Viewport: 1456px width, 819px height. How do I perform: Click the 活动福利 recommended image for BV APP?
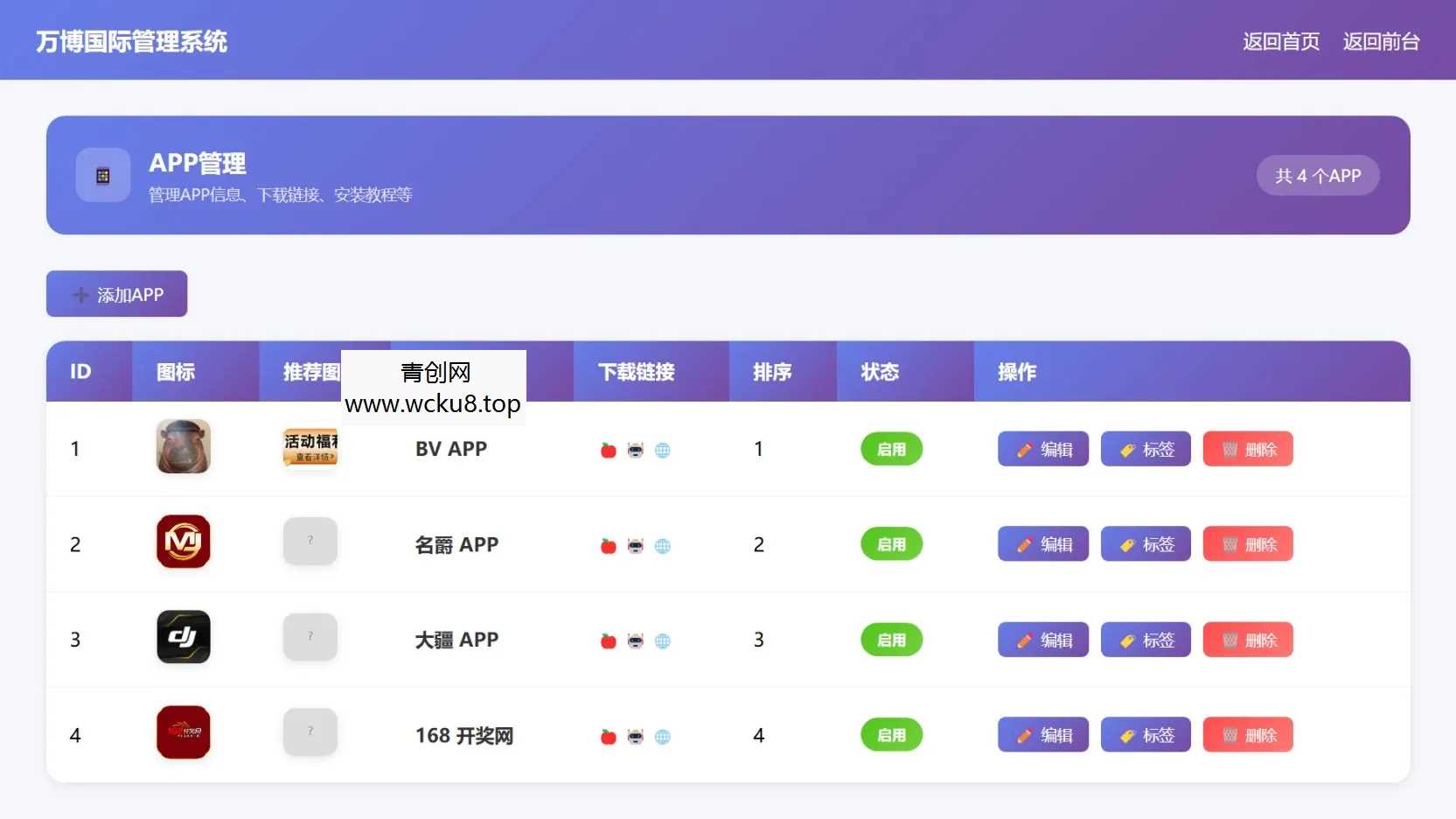pos(310,448)
